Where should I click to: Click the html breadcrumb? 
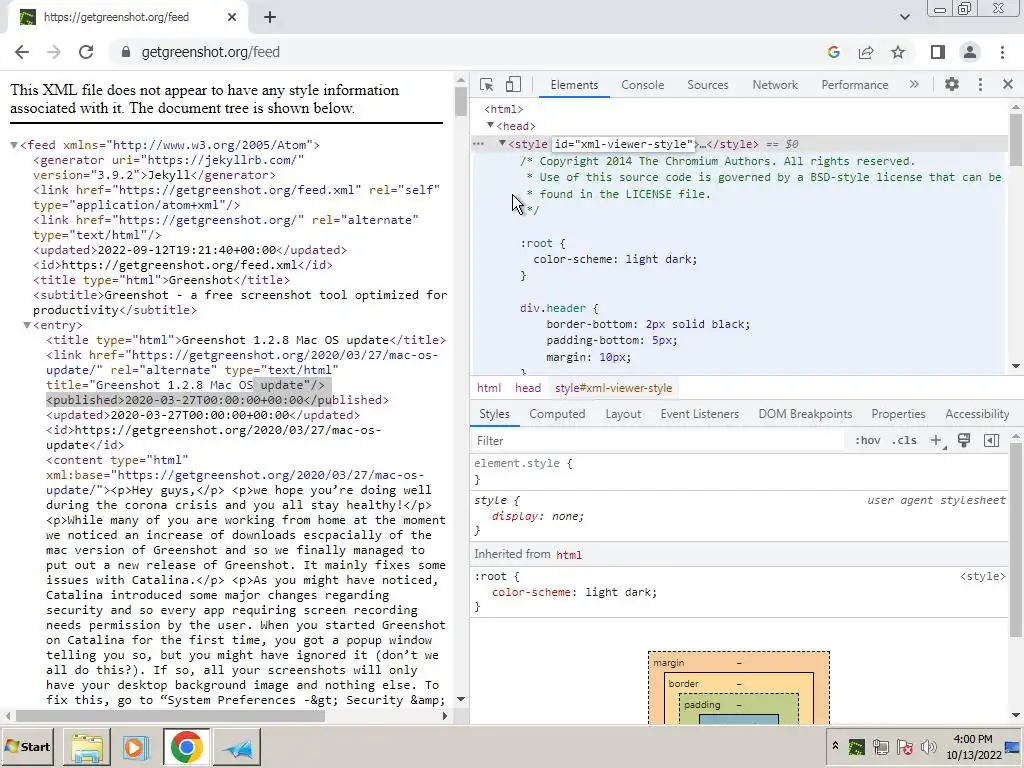[x=488, y=388]
